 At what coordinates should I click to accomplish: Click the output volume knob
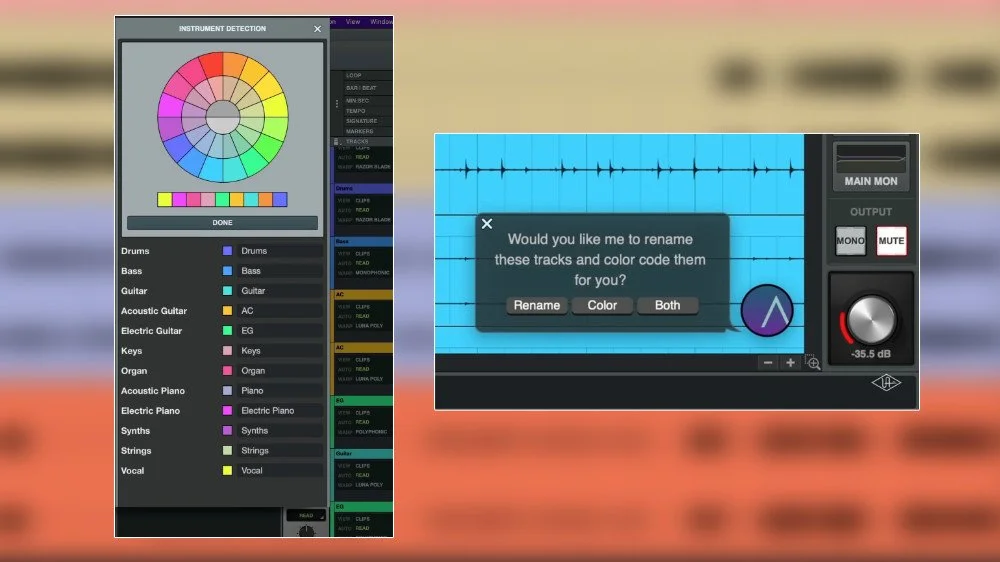pos(871,320)
